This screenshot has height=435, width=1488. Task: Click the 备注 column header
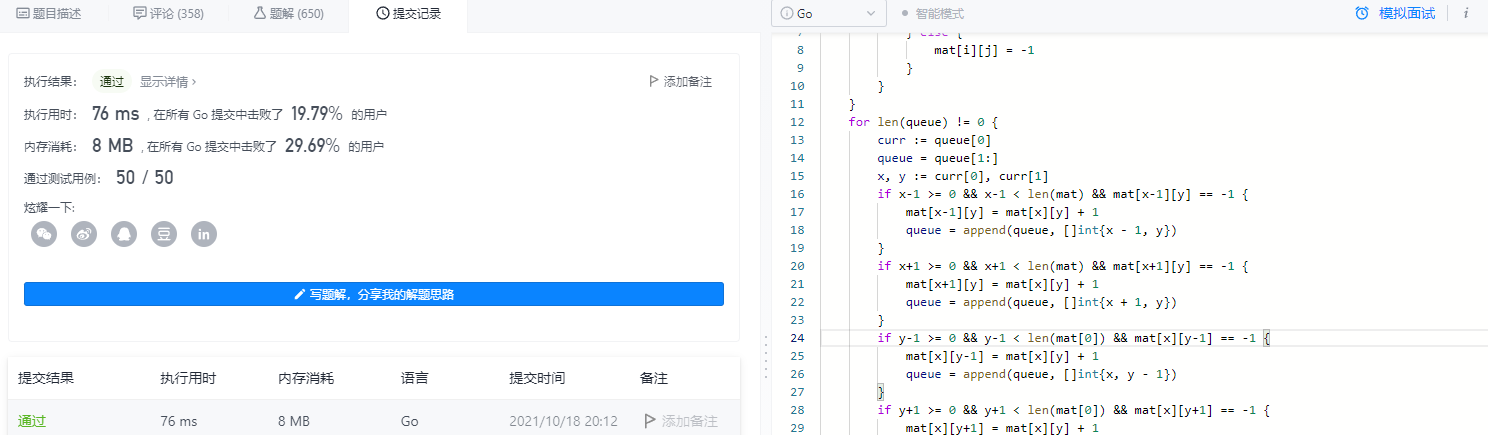654,379
